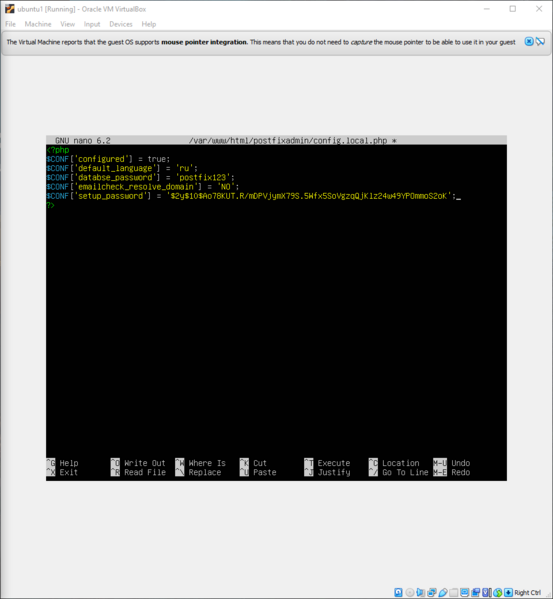553x599 pixels.
Task: Click the '<?php' opening tag line
Action: pos(58,150)
